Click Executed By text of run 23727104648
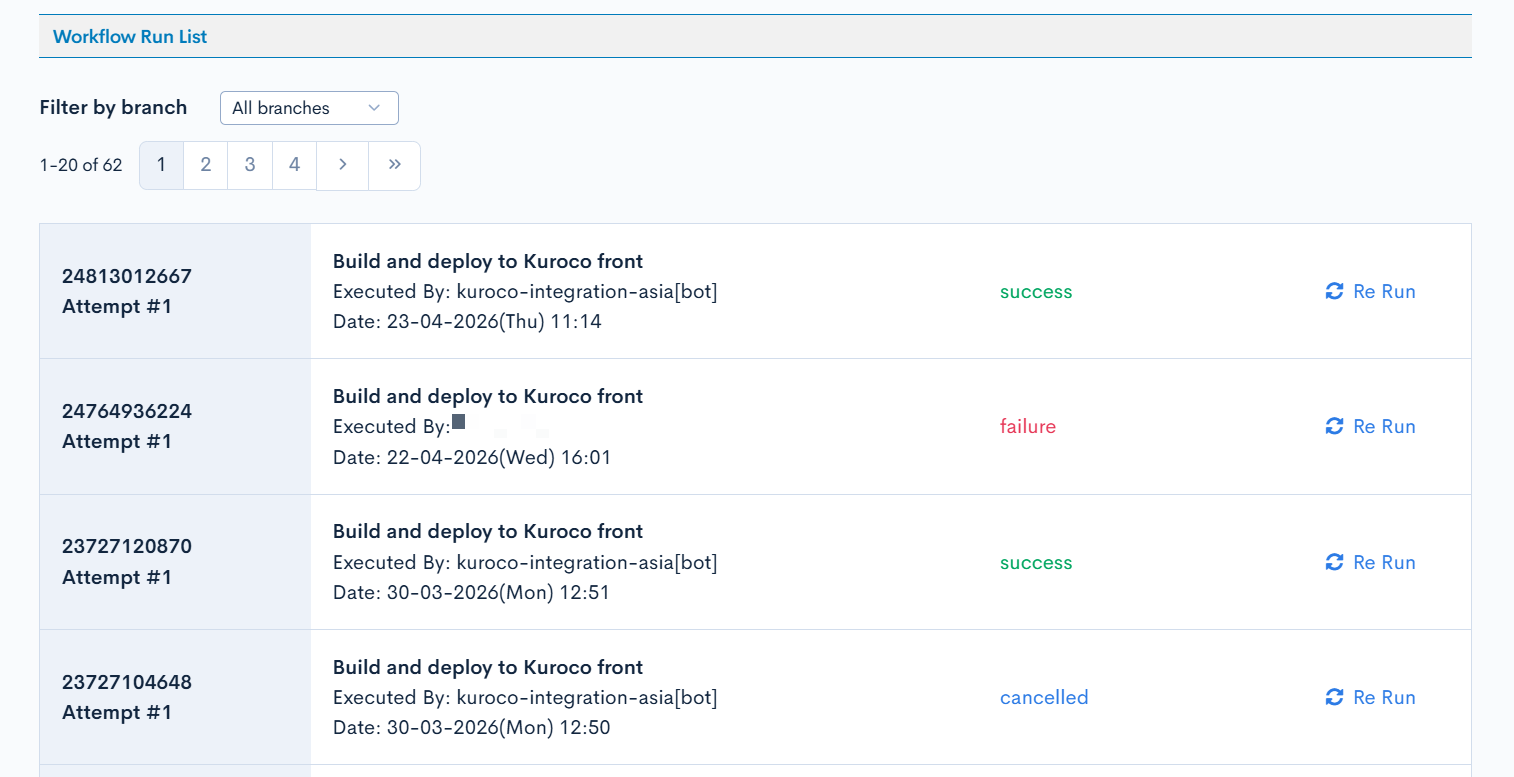Viewport: 1514px width, 777px height. coord(525,697)
